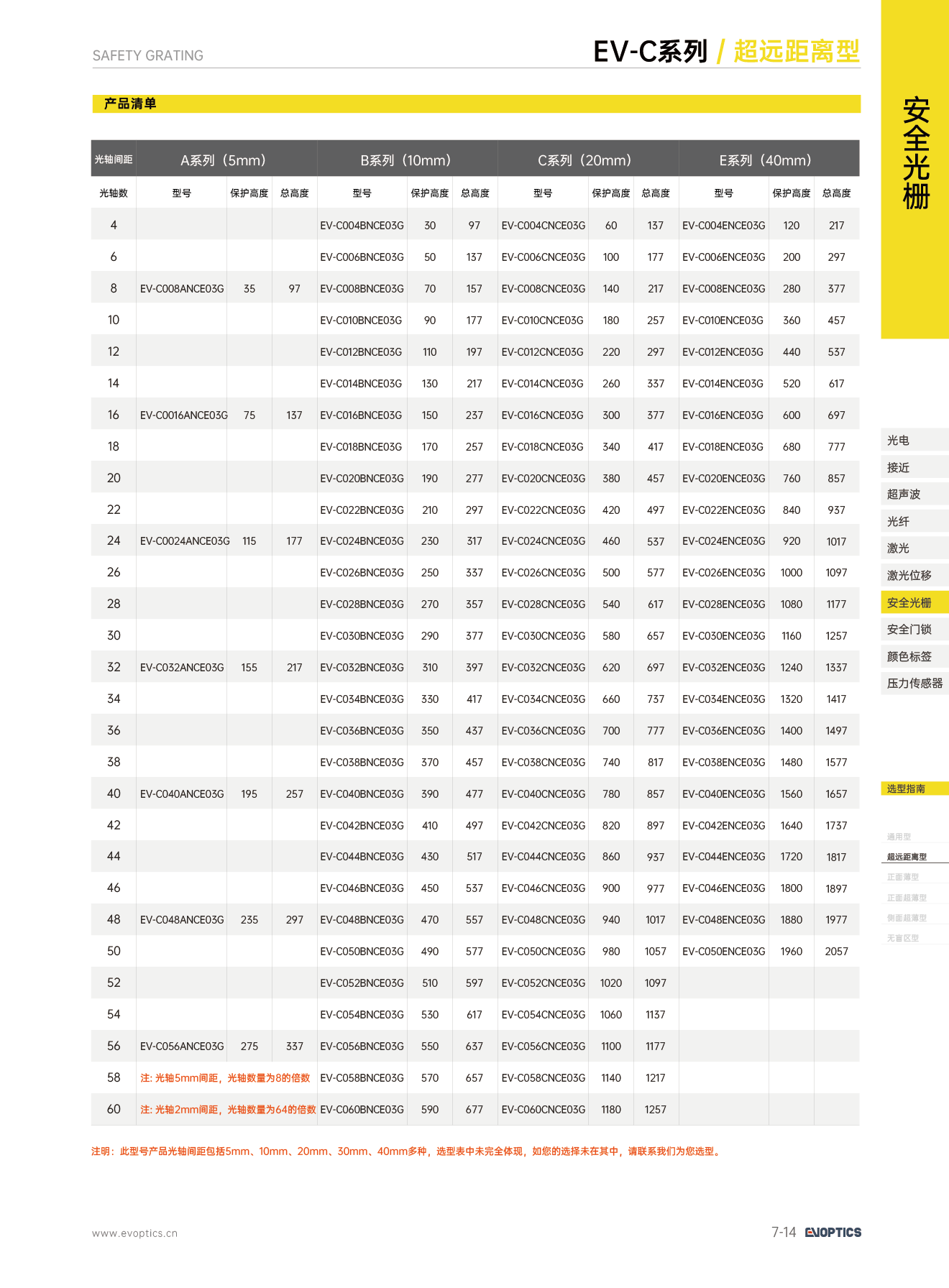This screenshot has width=949, height=1288.
Task: Click the EV-C系列 title text
Action: 651,52
